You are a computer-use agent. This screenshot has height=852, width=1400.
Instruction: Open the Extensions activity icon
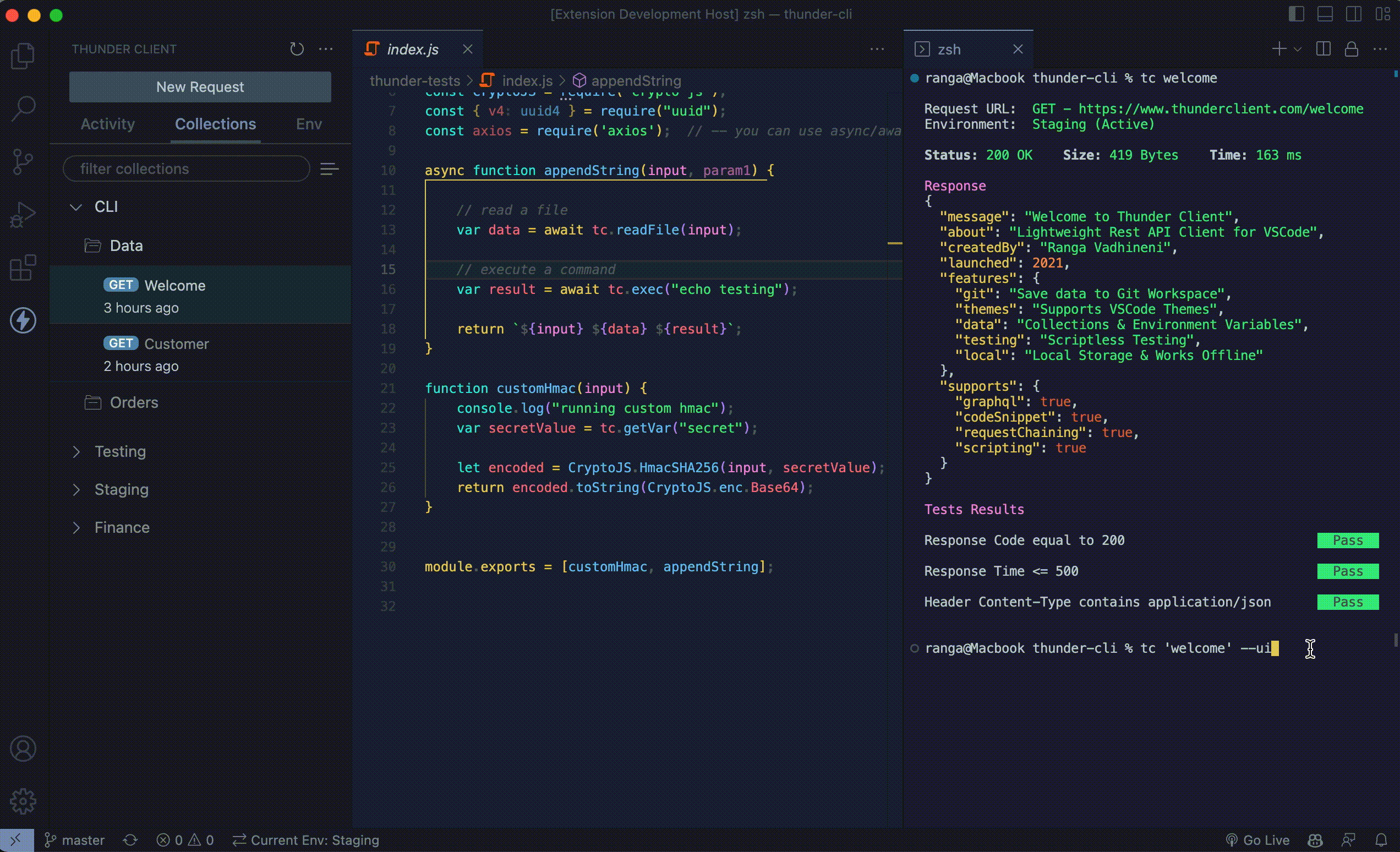23,267
